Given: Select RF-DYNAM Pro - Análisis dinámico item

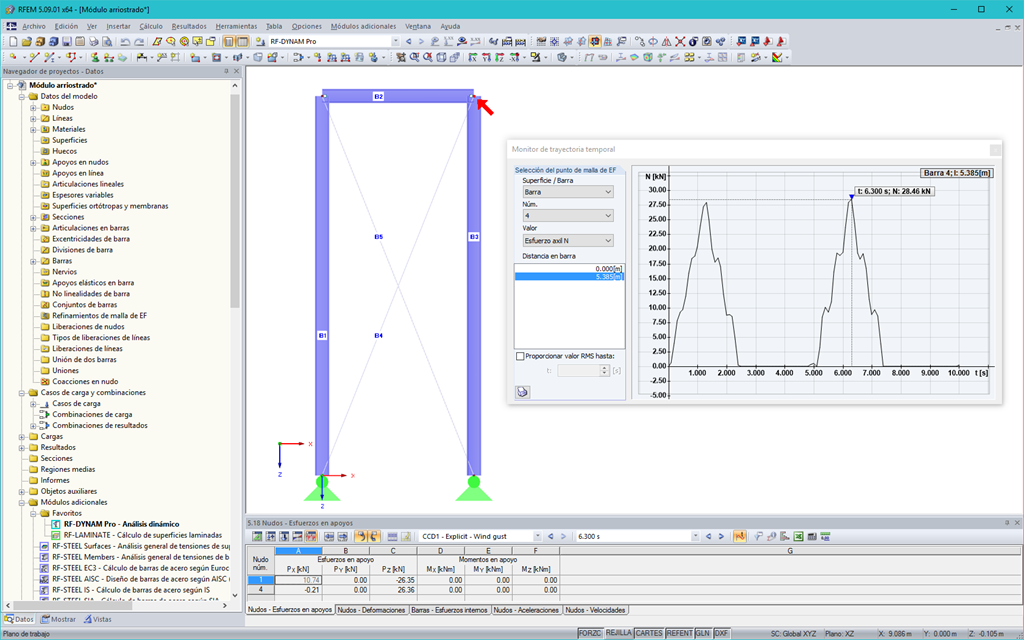Looking at the screenshot, I should tap(121, 524).
